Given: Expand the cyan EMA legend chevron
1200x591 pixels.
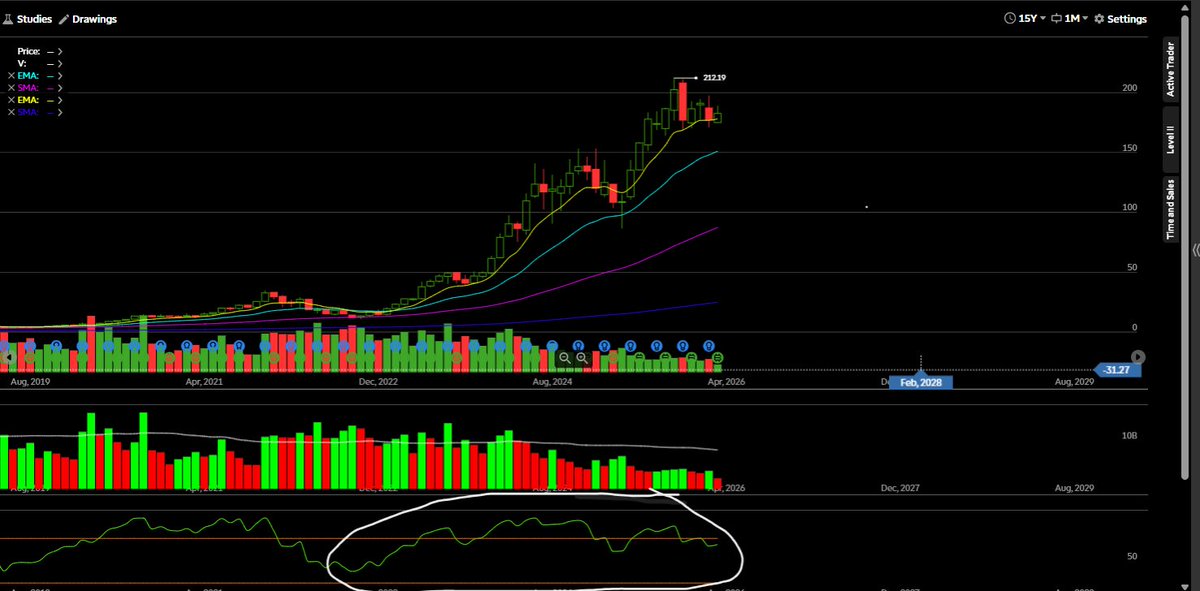Looking at the screenshot, I should pos(60,76).
